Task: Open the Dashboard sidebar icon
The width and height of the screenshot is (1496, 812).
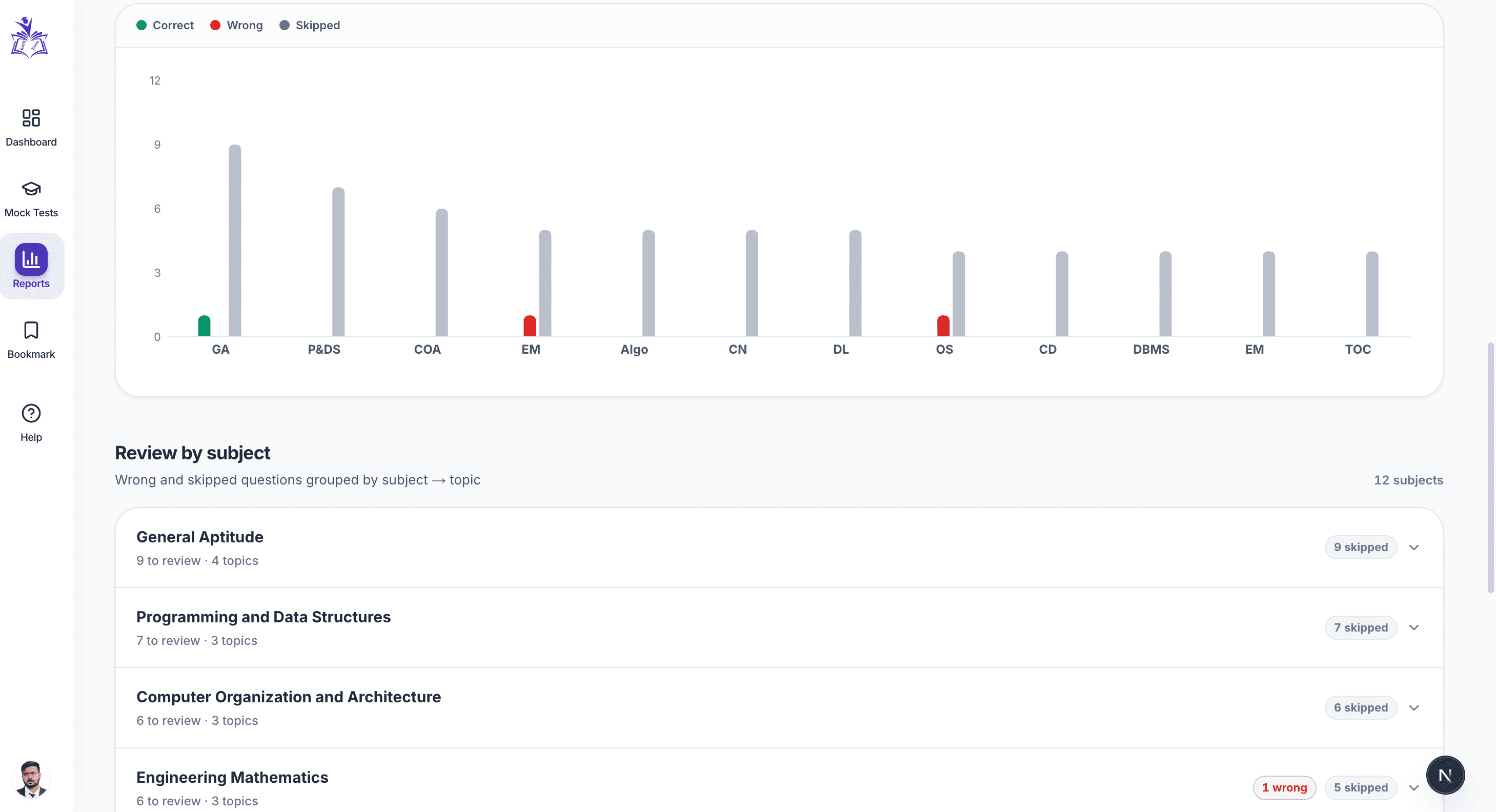Action: [31, 118]
